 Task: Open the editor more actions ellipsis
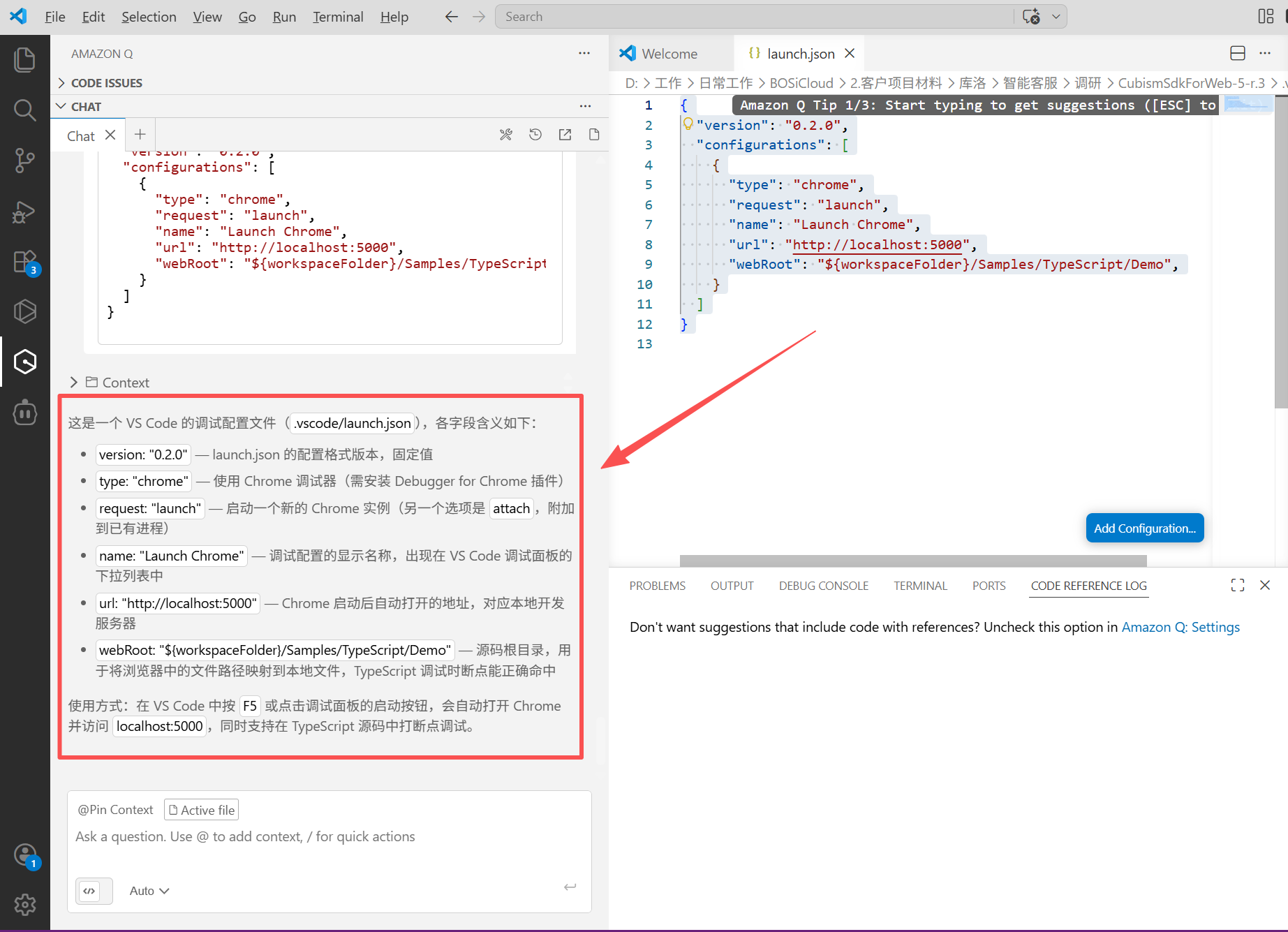click(x=1265, y=53)
